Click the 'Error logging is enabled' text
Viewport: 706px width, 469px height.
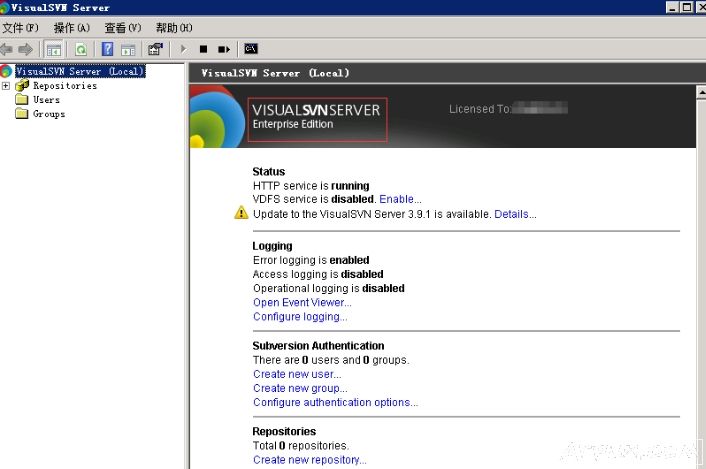[x=311, y=260]
